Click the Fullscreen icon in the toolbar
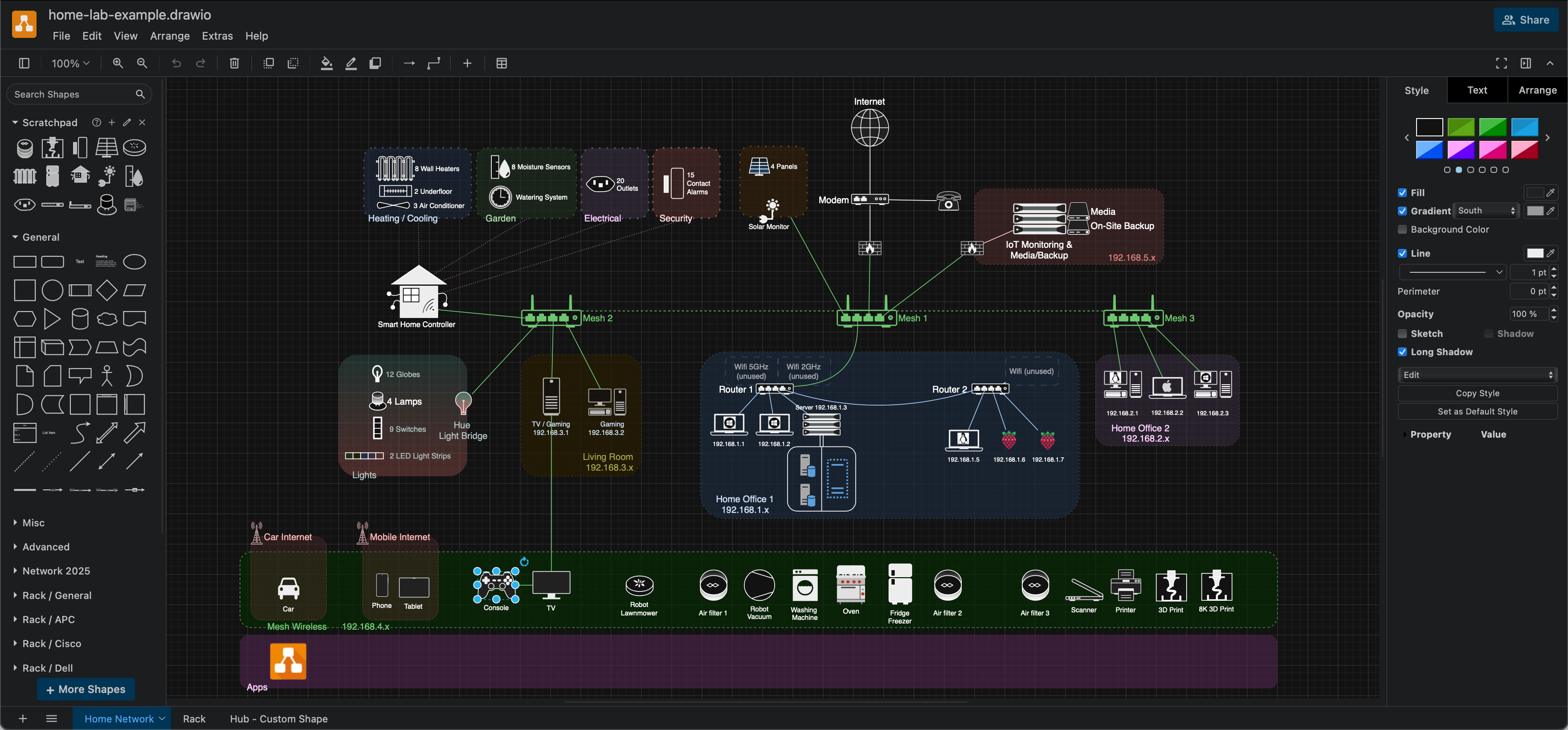 pos(1500,63)
